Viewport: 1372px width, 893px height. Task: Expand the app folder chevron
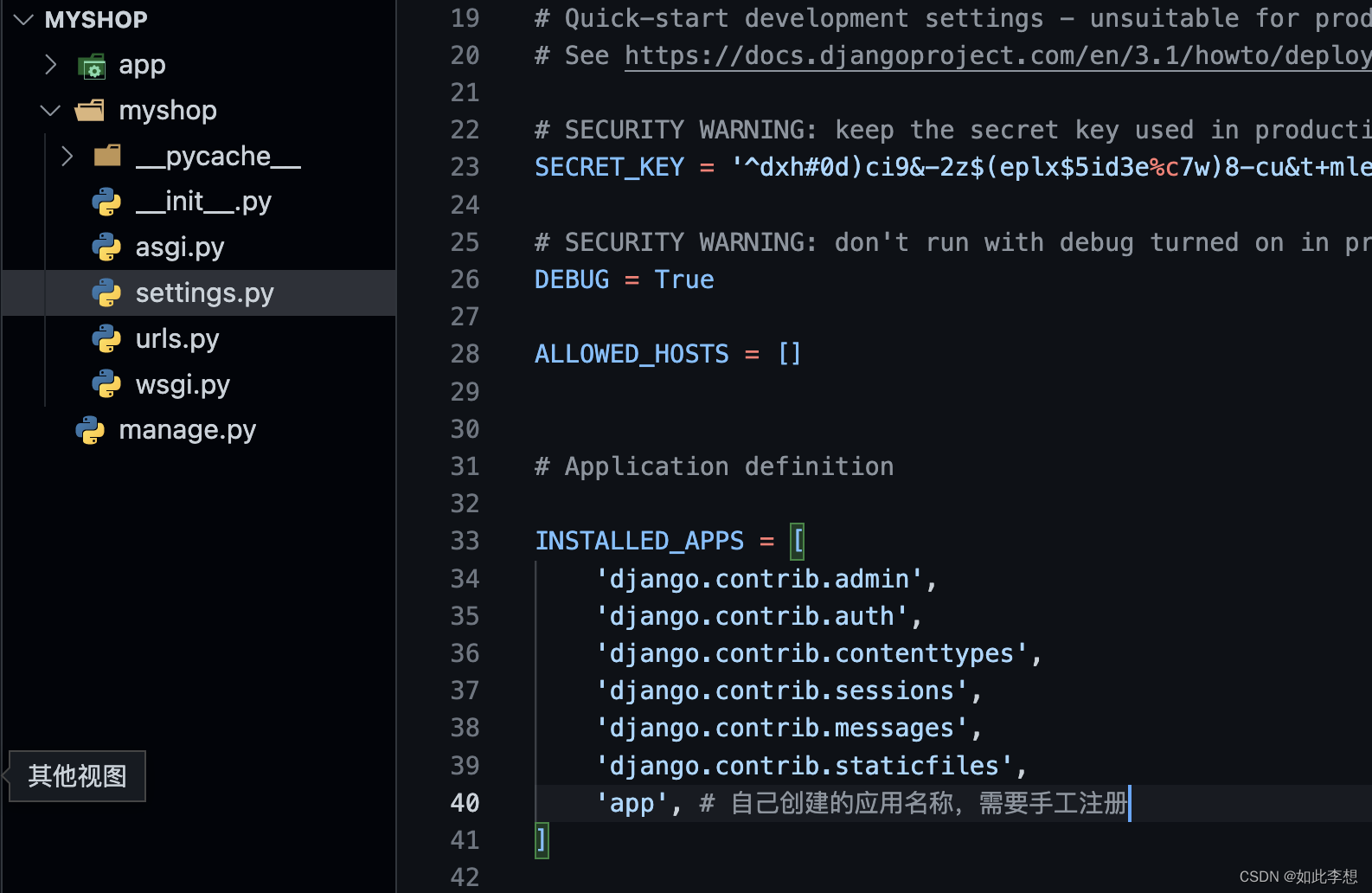[51, 65]
